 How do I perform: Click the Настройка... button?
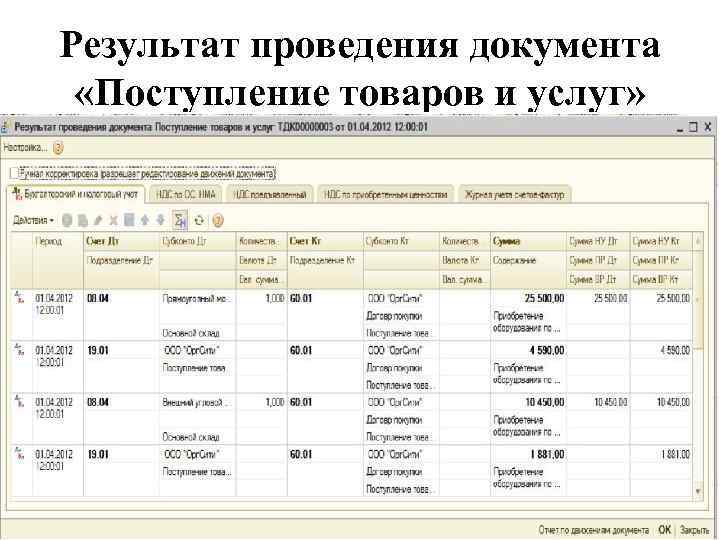point(25,148)
